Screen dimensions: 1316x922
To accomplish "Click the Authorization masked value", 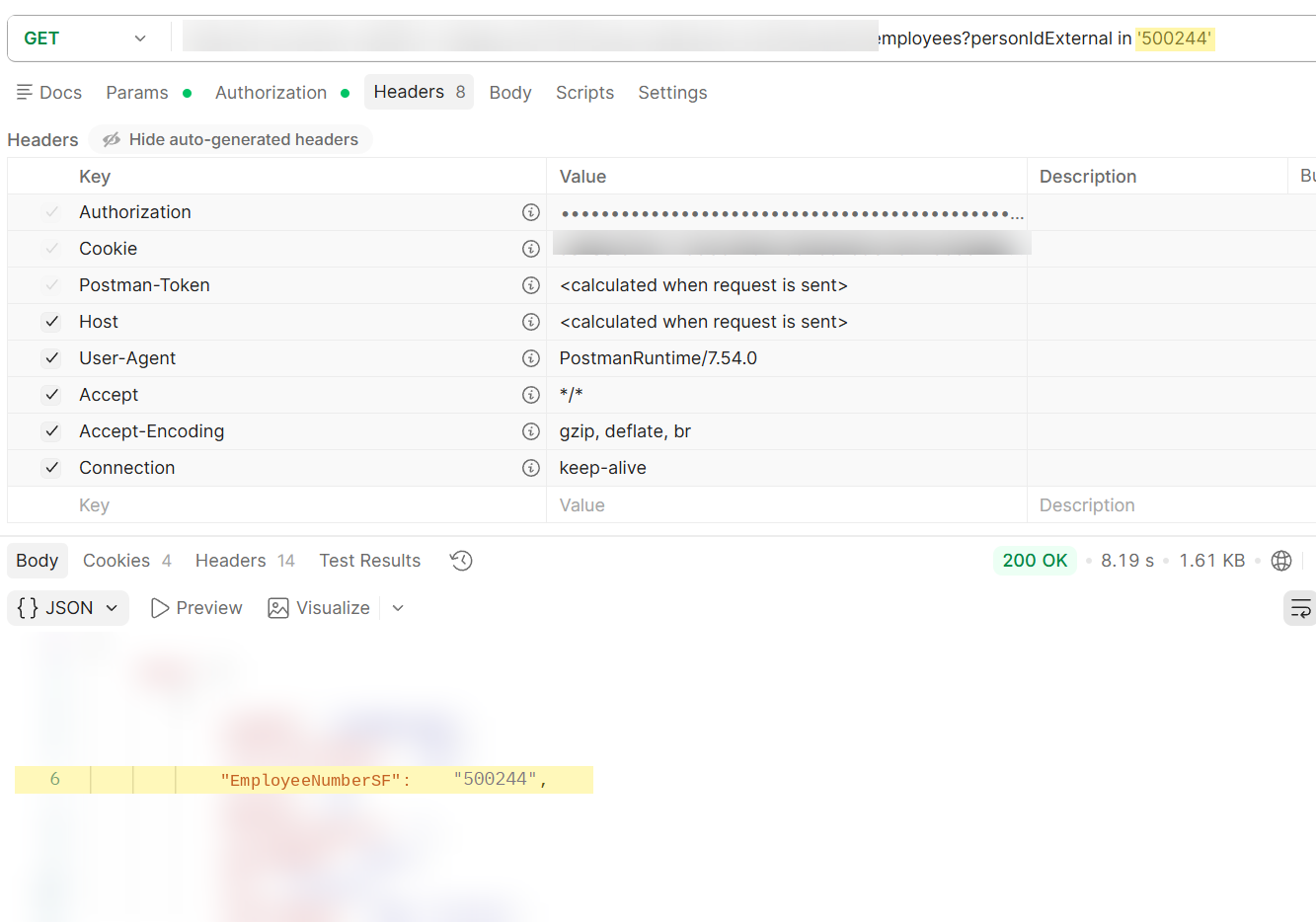I will point(792,212).
